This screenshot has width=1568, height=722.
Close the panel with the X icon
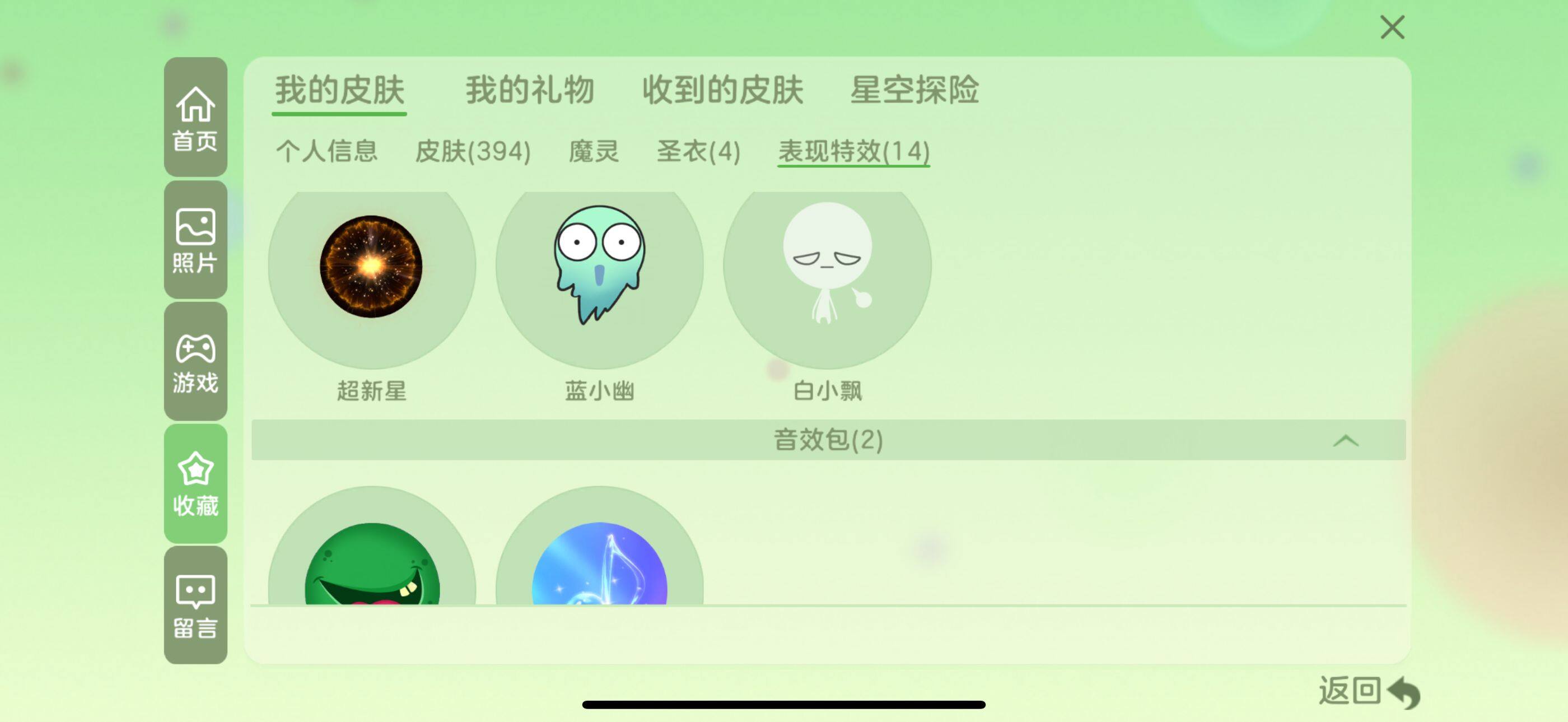pyautogui.click(x=1392, y=27)
